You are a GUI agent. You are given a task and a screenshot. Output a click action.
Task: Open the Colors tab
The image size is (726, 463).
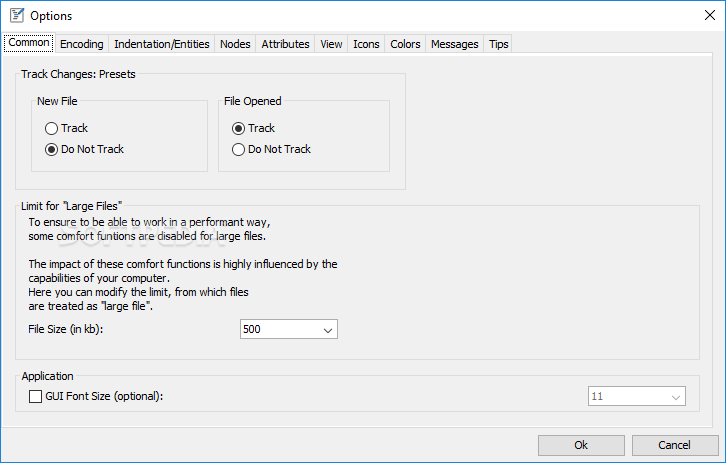[x=405, y=44]
